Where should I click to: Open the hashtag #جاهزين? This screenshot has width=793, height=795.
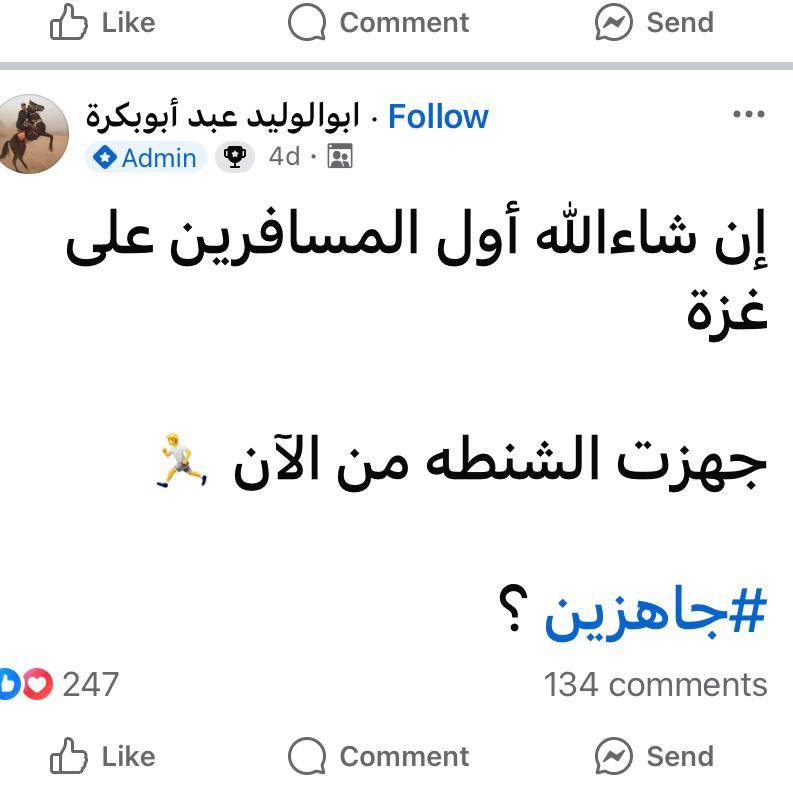pyautogui.click(x=654, y=613)
